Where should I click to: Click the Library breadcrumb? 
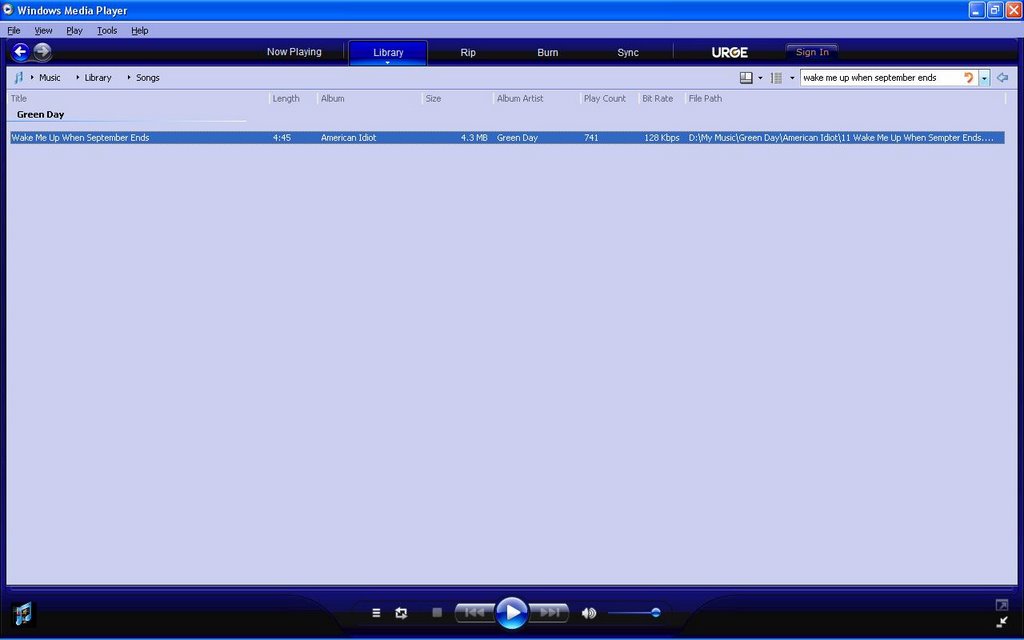click(98, 78)
